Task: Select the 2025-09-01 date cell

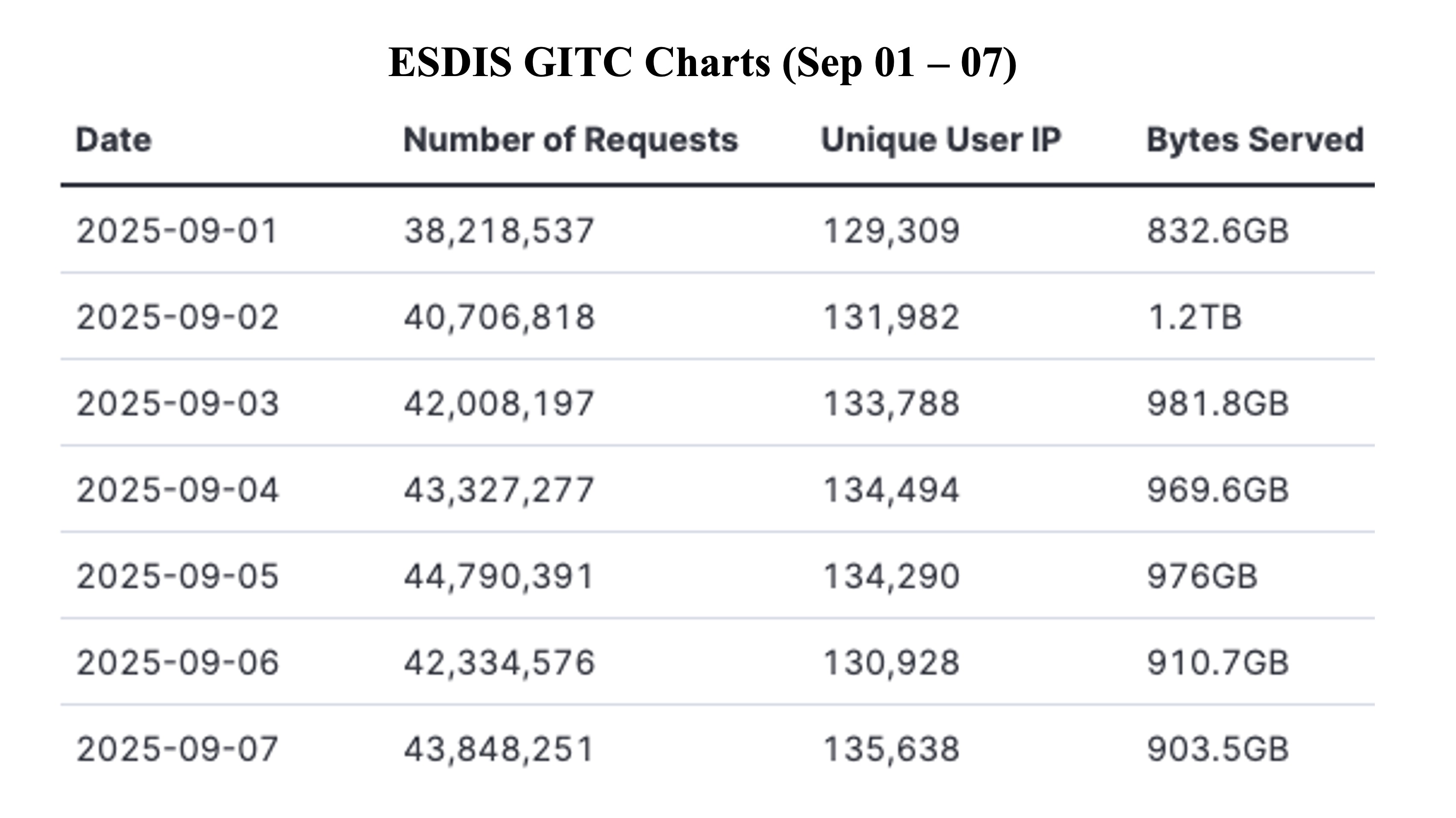Action: click(x=177, y=231)
